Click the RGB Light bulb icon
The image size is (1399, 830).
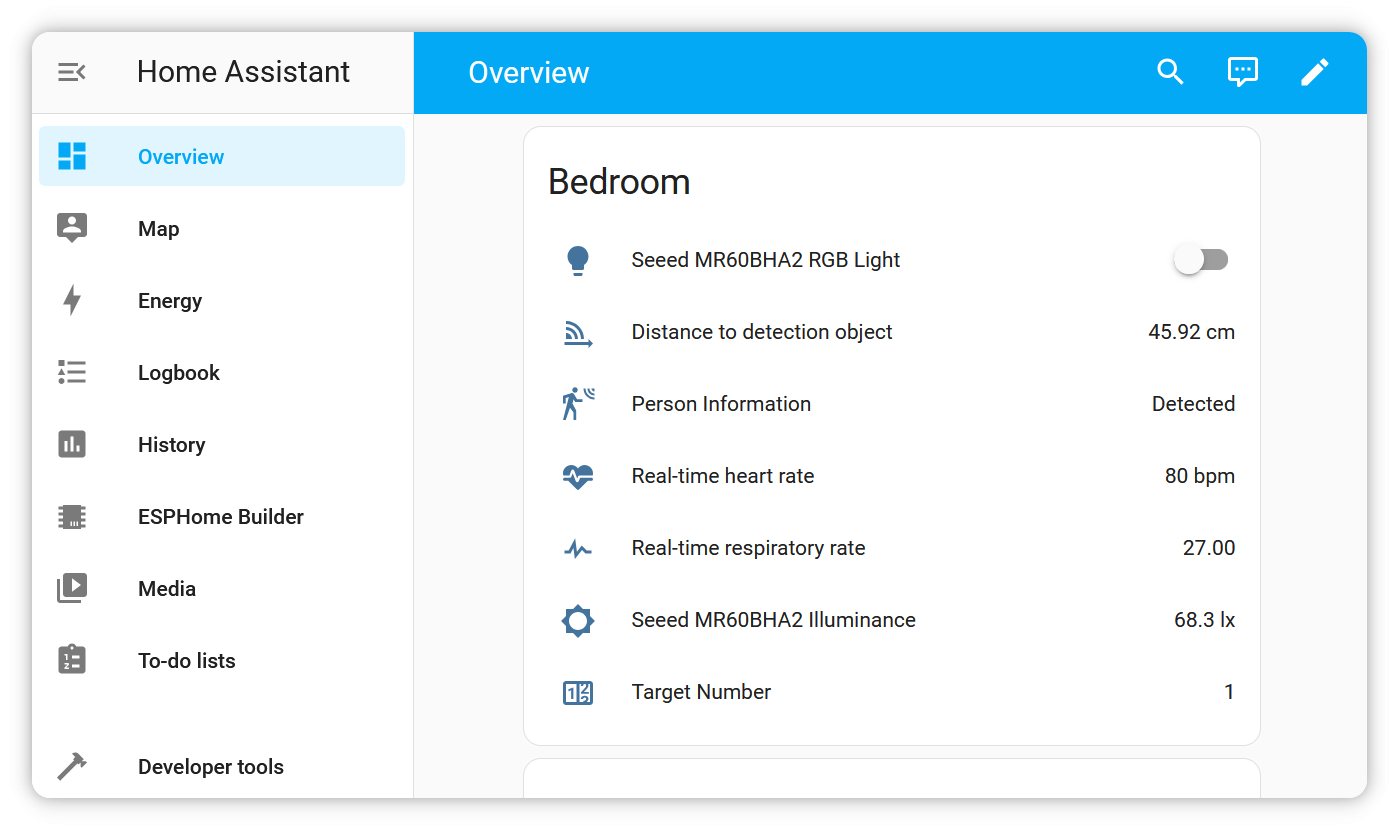(578, 260)
